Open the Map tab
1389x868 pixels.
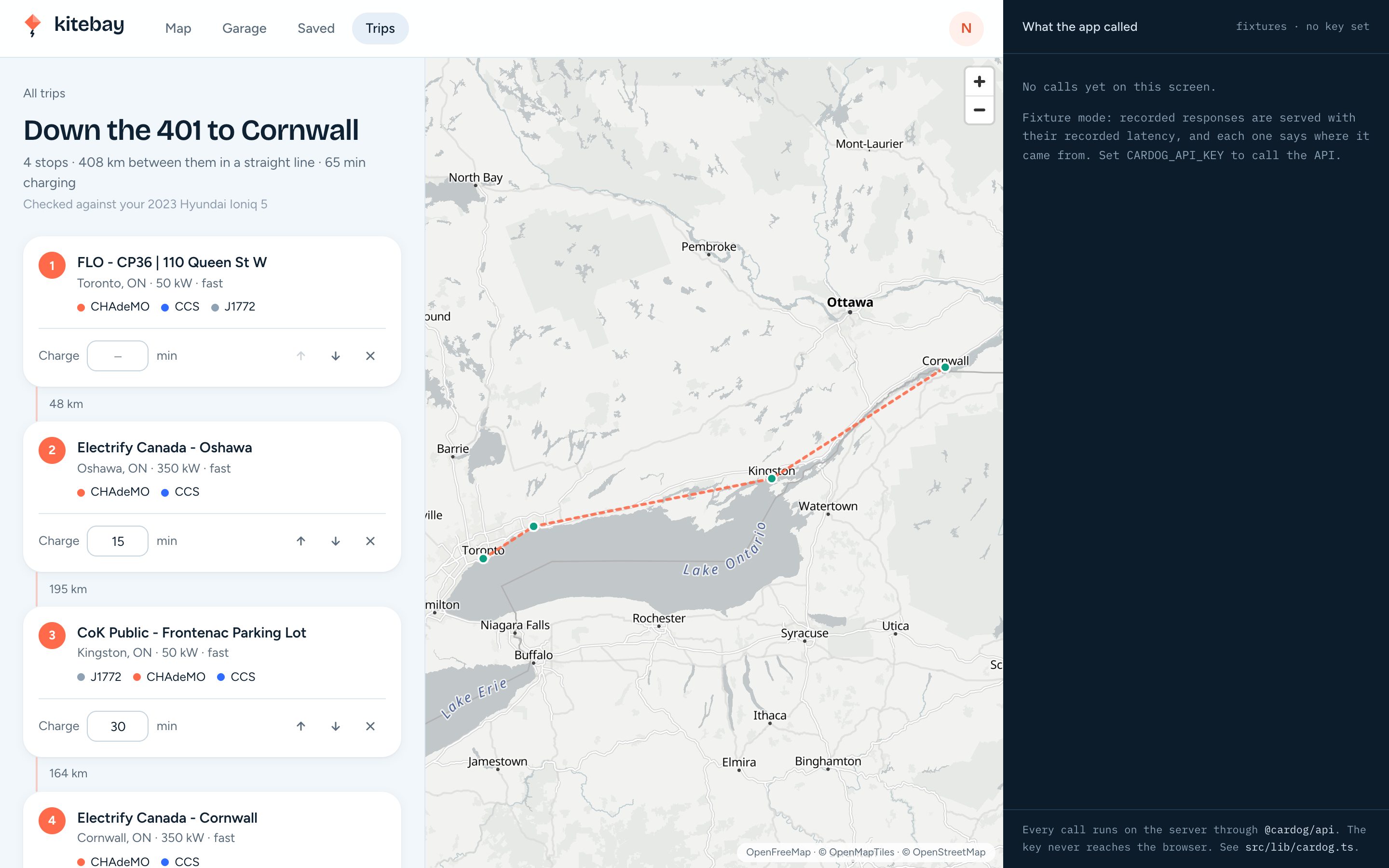click(x=178, y=28)
